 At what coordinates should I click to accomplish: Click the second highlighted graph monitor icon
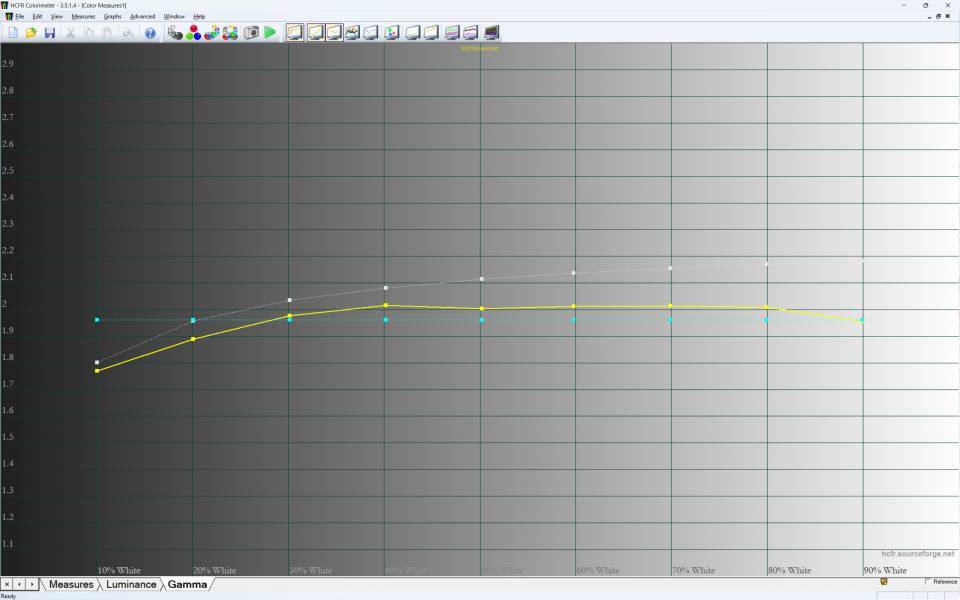tap(316, 32)
